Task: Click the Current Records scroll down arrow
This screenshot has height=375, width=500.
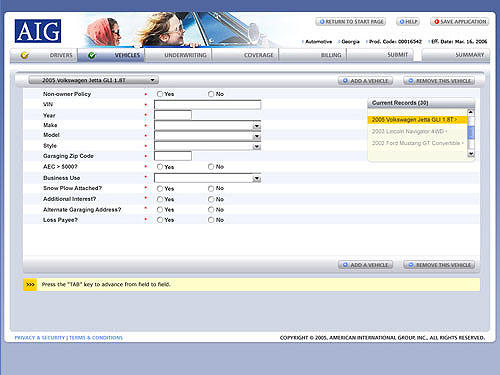Action: pos(471,154)
